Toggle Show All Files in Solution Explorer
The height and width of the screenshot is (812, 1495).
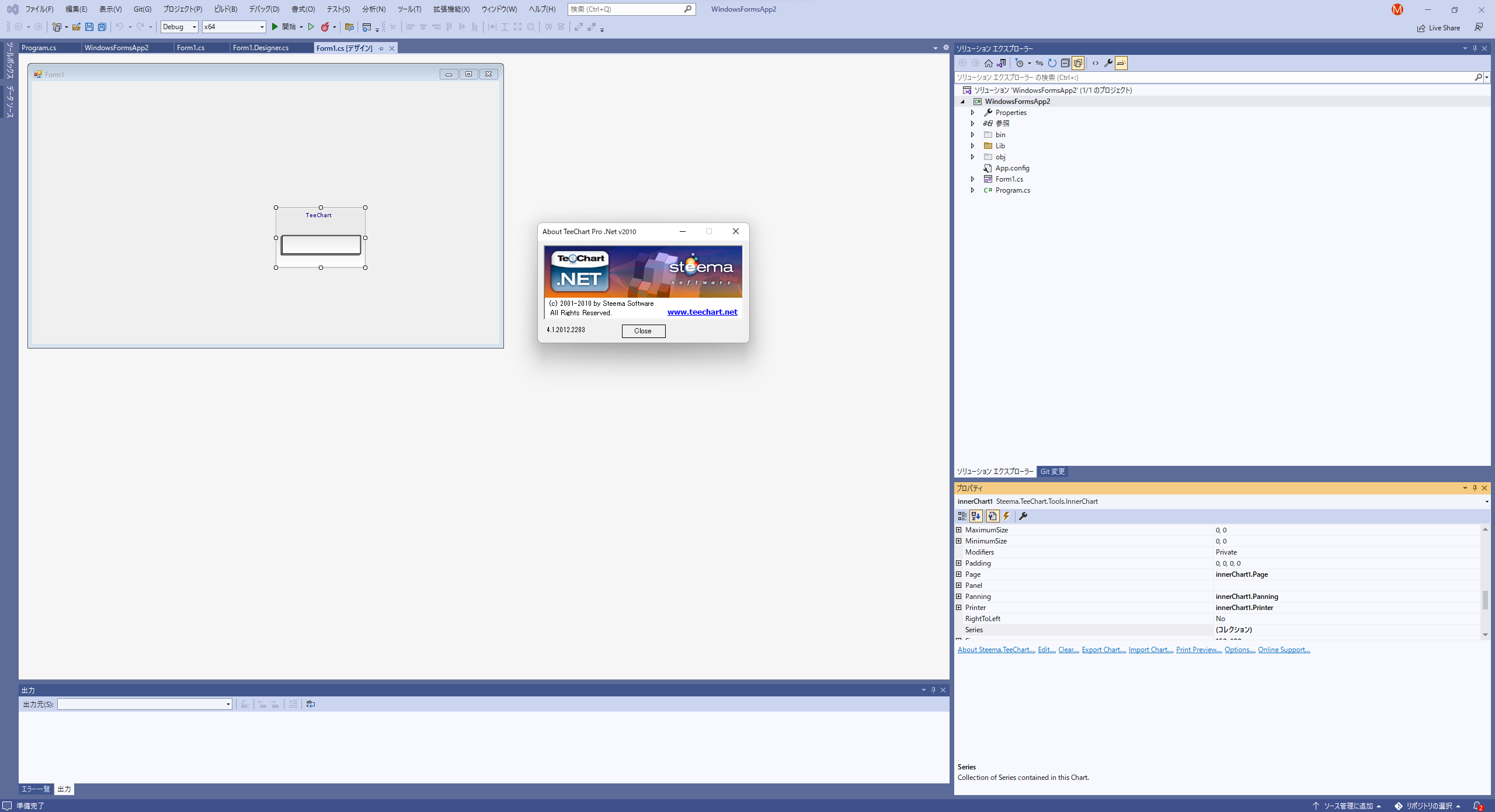tap(1078, 63)
